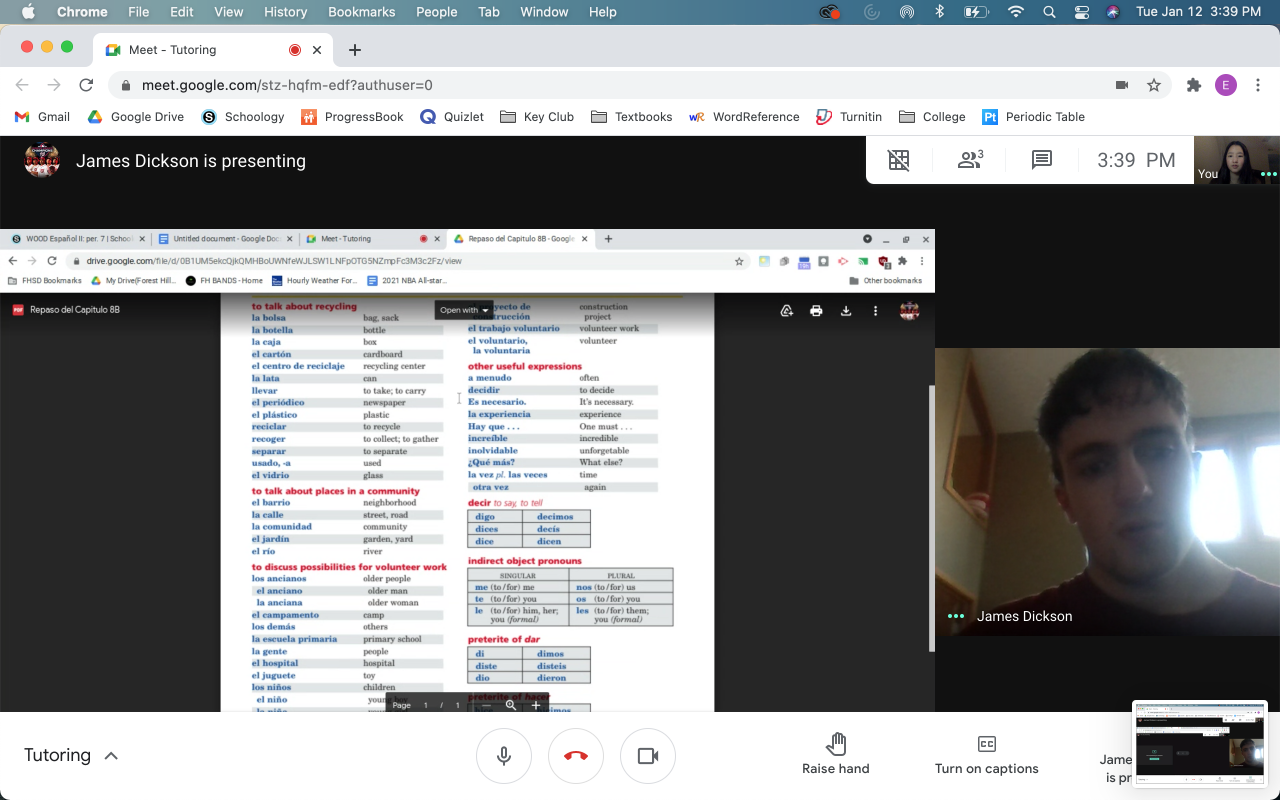Click the presenter's WOOD Español II tab
Image resolution: width=1280 pixels, height=800 pixels.
click(78, 239)
